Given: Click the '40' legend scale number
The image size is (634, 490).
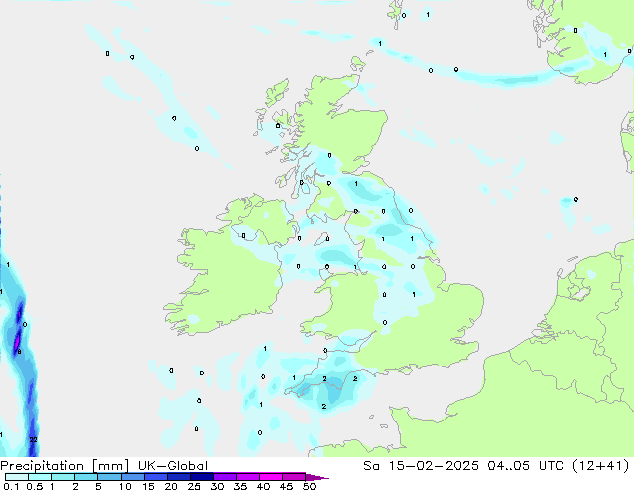Looking at the screenshot, I should pos(263,486).
